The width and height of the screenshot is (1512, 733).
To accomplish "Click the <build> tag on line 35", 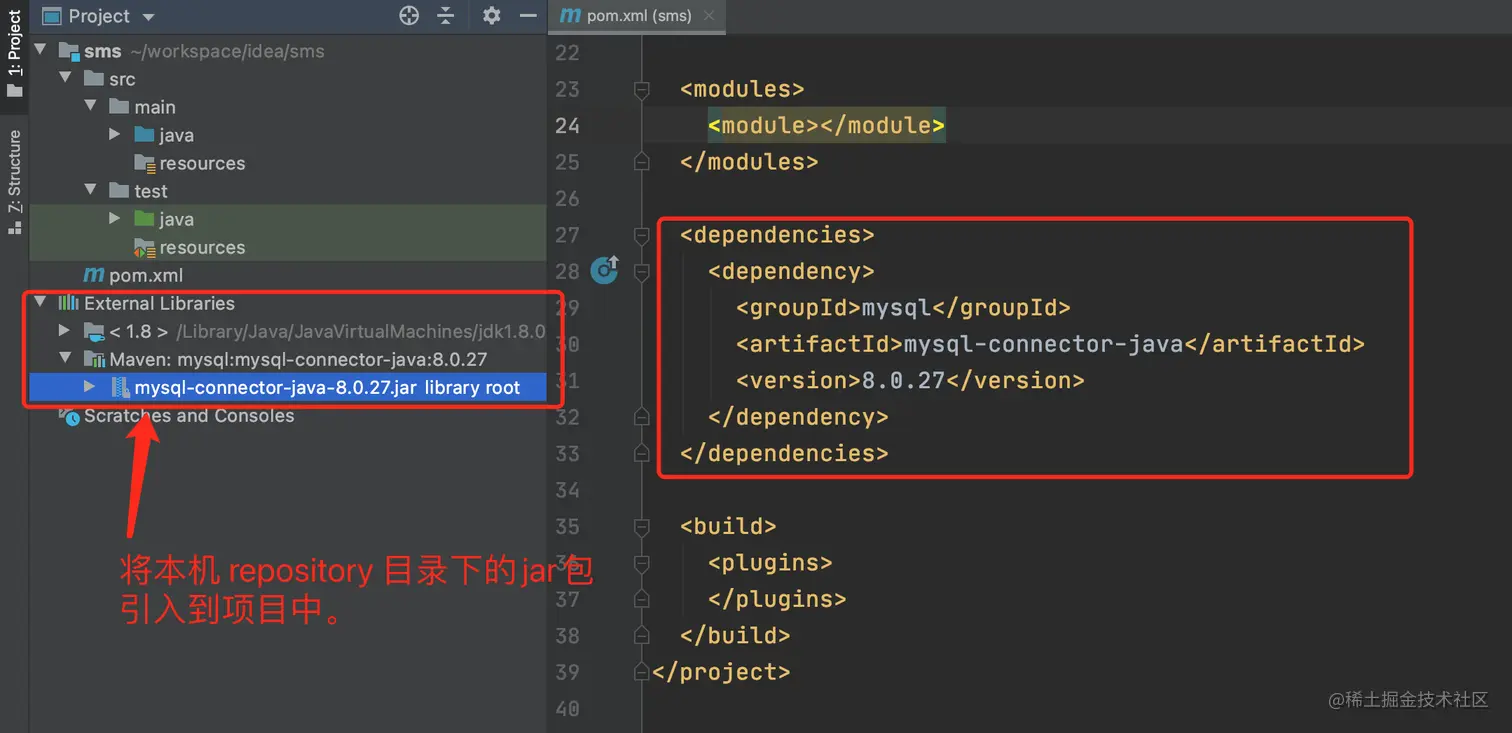I will click(728, 526).
